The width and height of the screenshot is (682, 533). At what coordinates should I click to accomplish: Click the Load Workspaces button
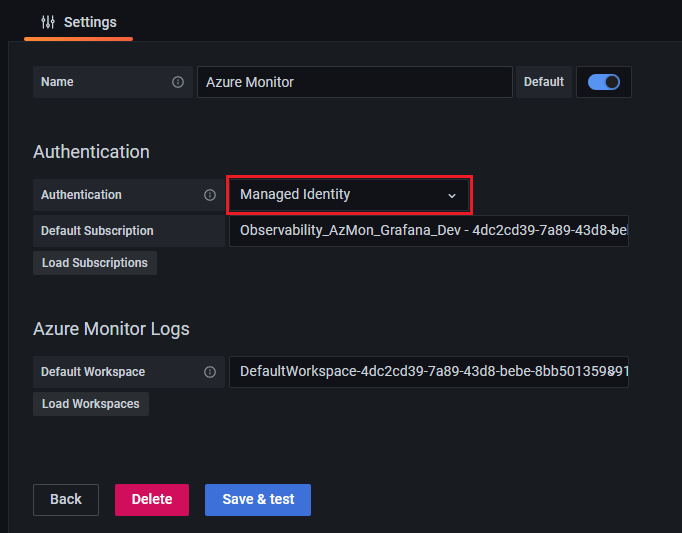[91, 404]
